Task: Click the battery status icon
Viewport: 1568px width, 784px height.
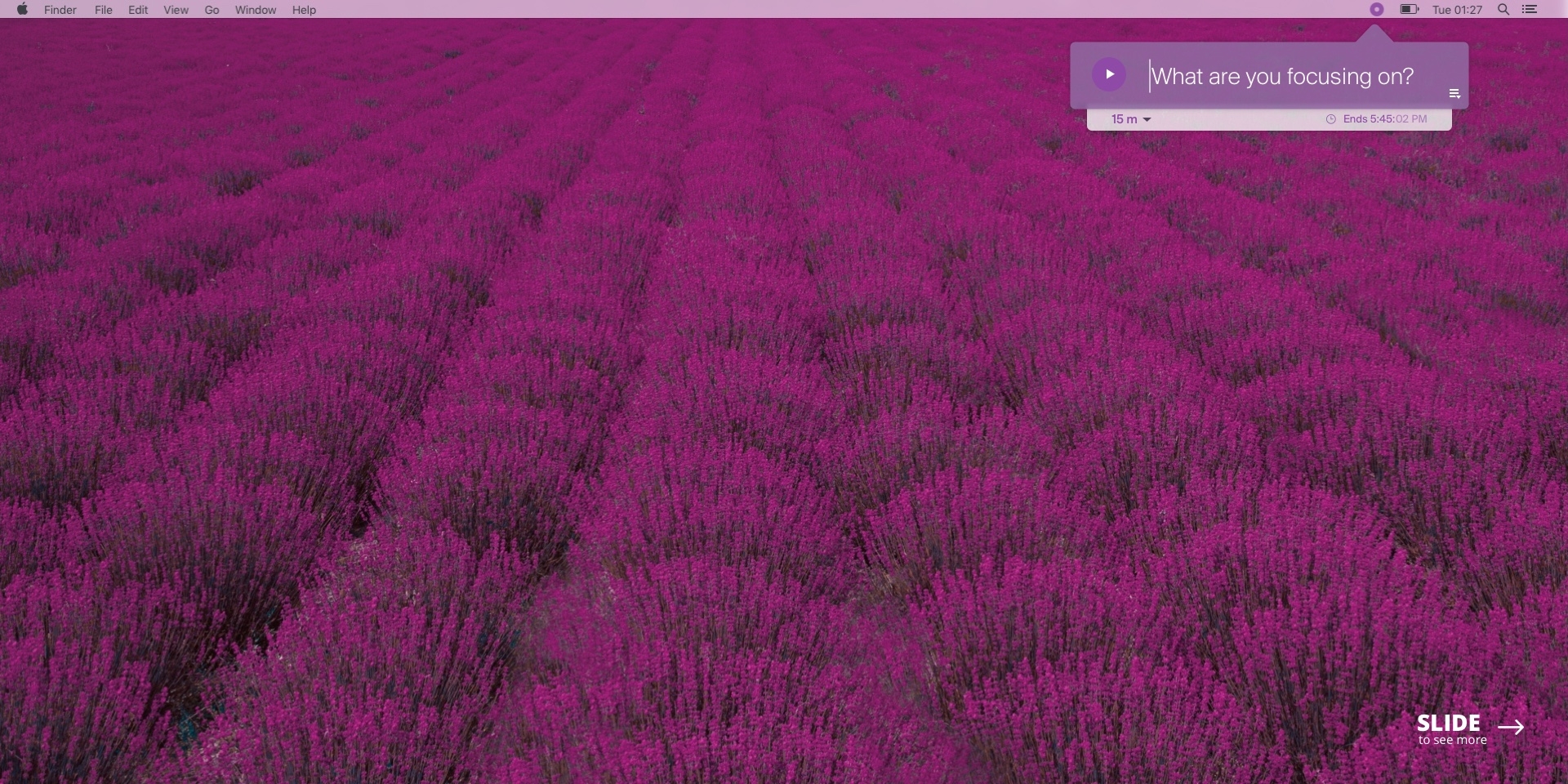Action: tap(1410, 10)
